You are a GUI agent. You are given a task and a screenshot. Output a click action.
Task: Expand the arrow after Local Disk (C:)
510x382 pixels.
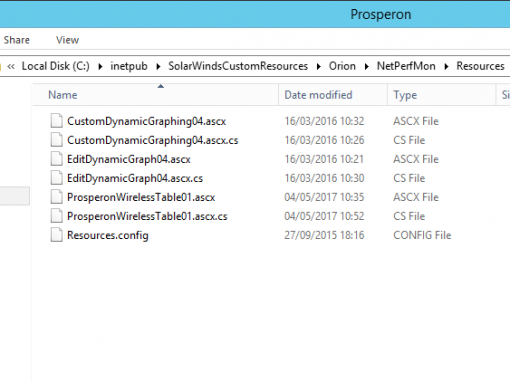(100, 66)
